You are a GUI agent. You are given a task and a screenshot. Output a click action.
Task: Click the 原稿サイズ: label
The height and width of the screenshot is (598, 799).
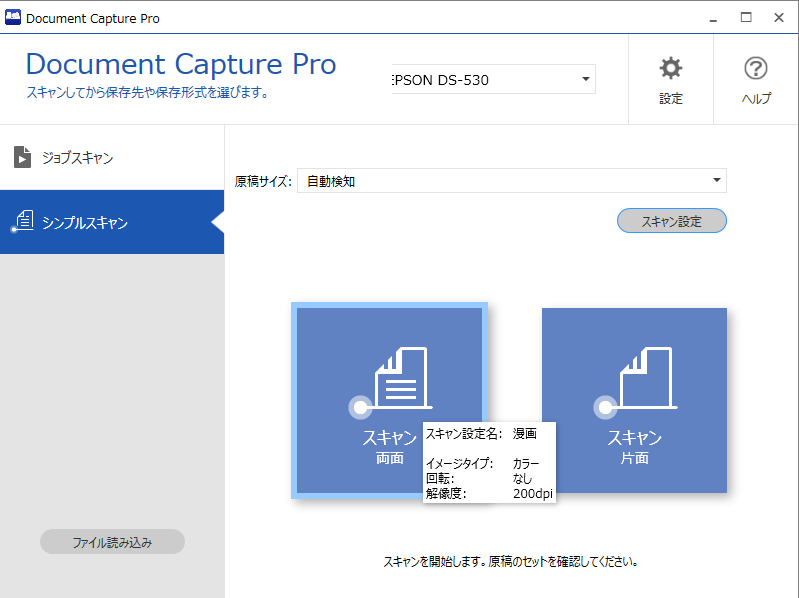(x=262, y=181)
